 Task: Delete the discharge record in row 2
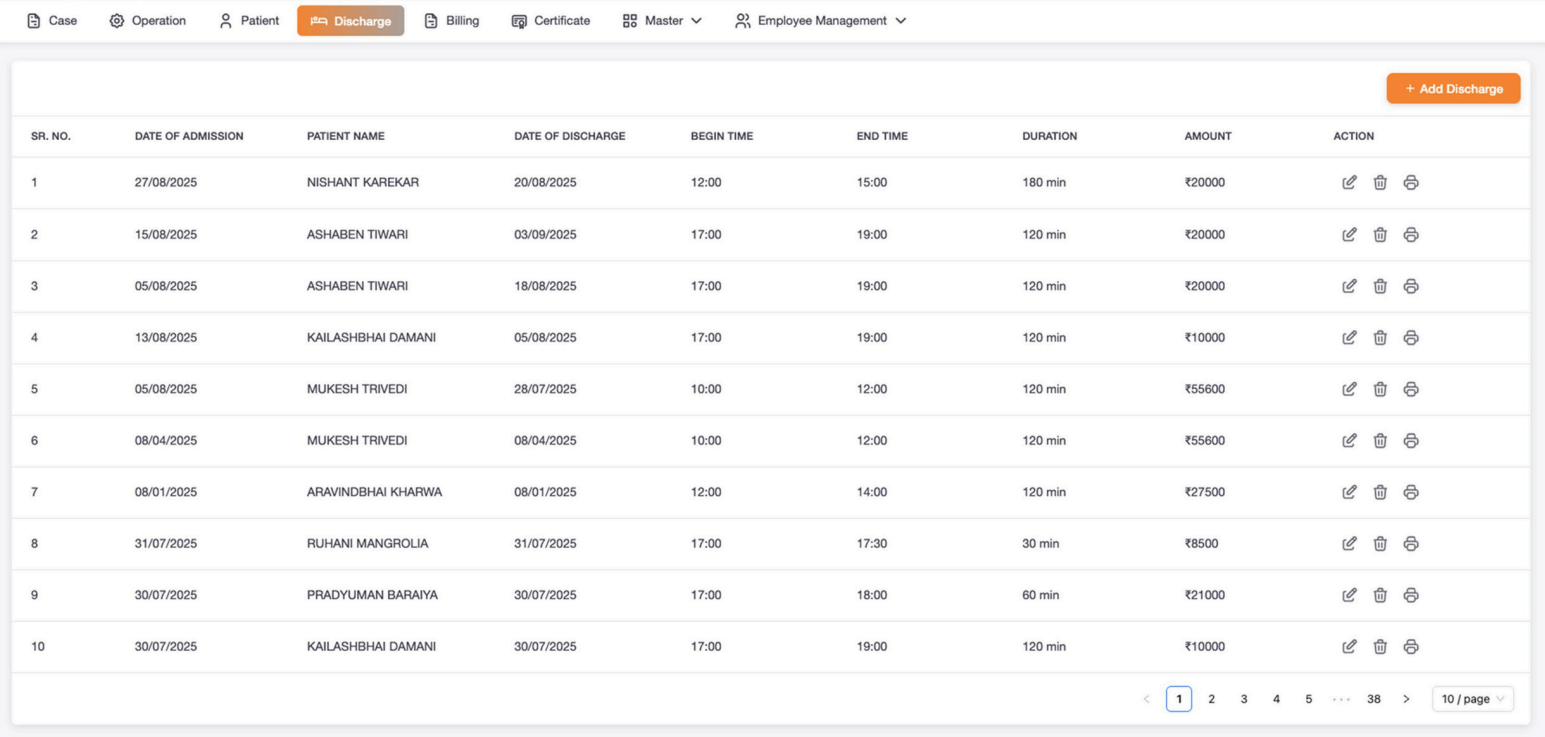tap(1380, 235)
